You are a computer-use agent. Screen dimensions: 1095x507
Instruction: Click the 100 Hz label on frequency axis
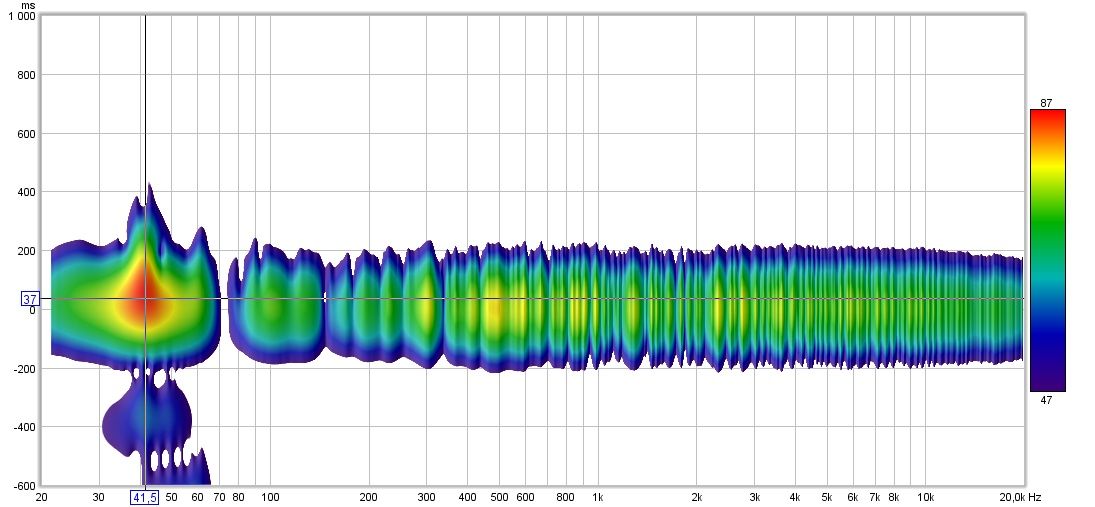270,497
